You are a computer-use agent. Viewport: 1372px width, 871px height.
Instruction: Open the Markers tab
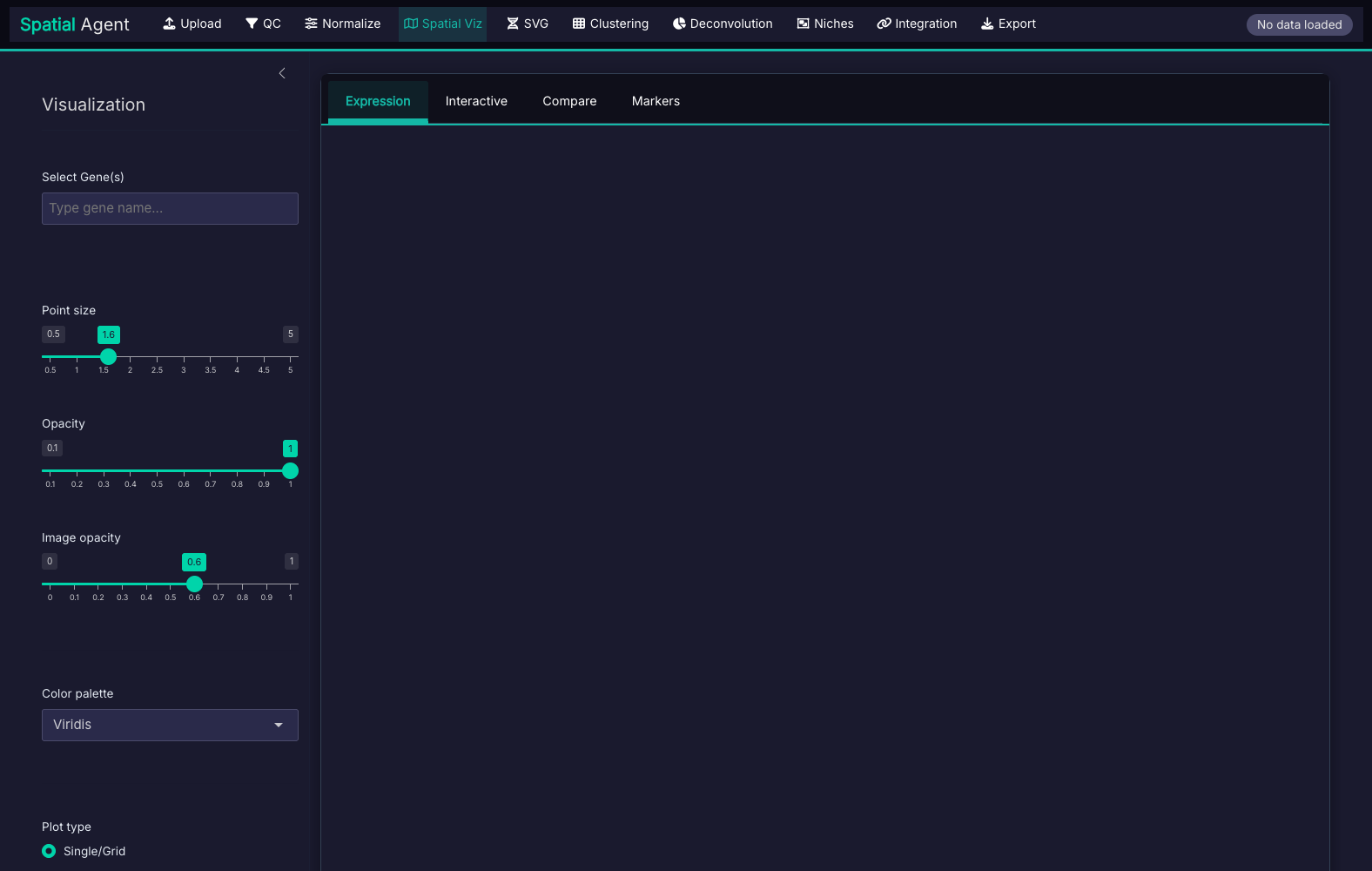tap(656, 101)
